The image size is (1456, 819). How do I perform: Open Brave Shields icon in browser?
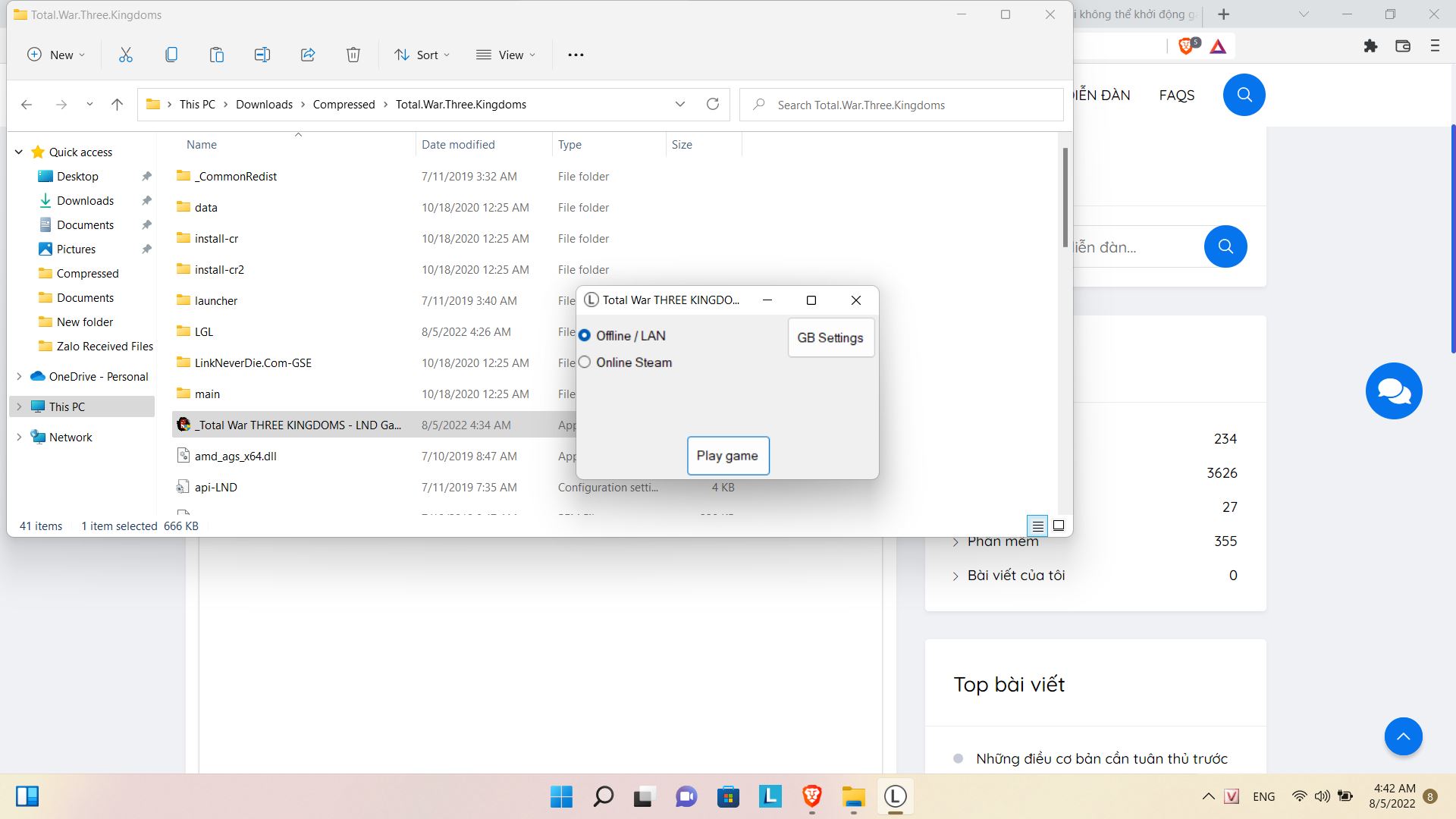click(1187, 46)
